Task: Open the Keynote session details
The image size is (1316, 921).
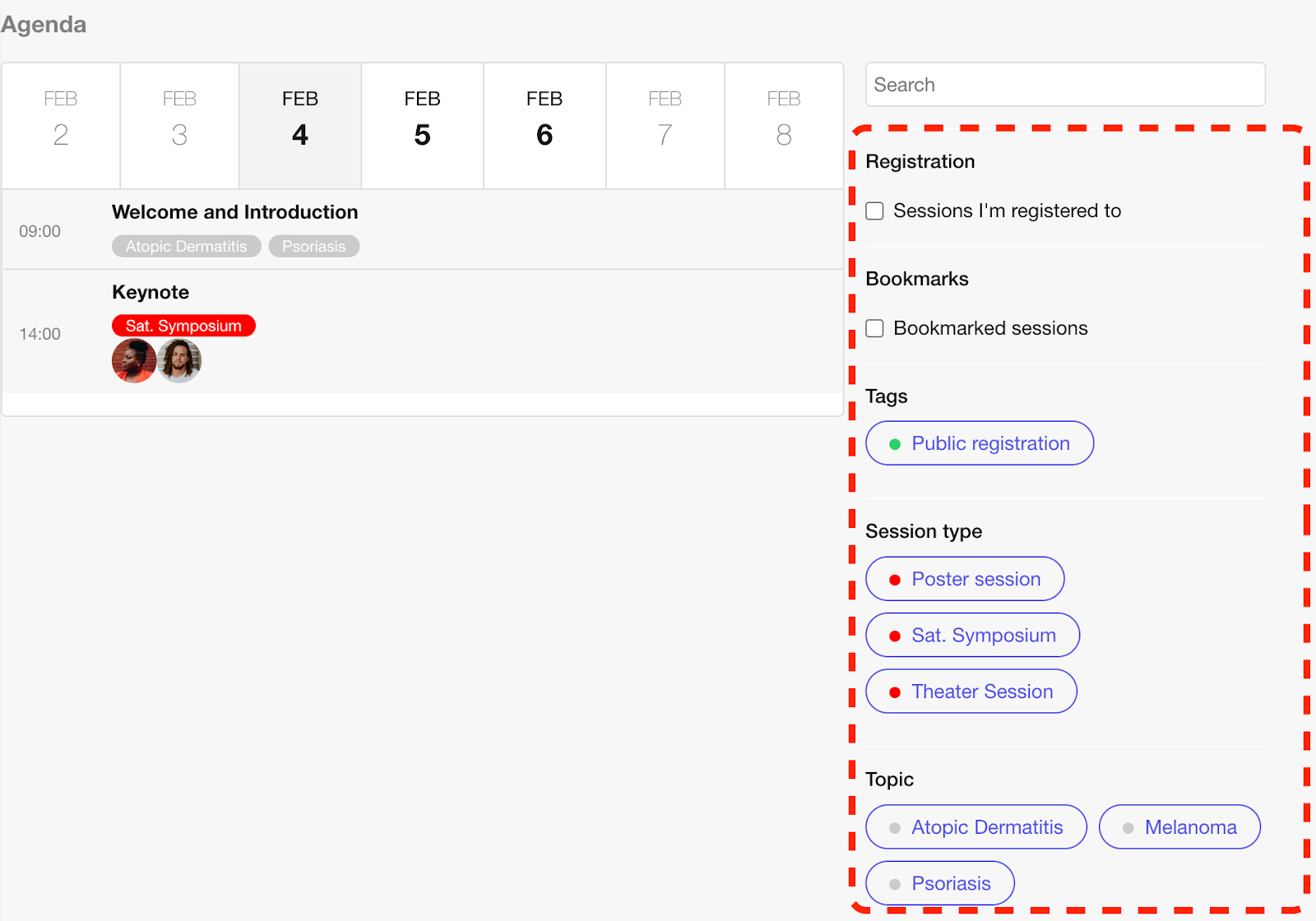Action: point(151,293)
